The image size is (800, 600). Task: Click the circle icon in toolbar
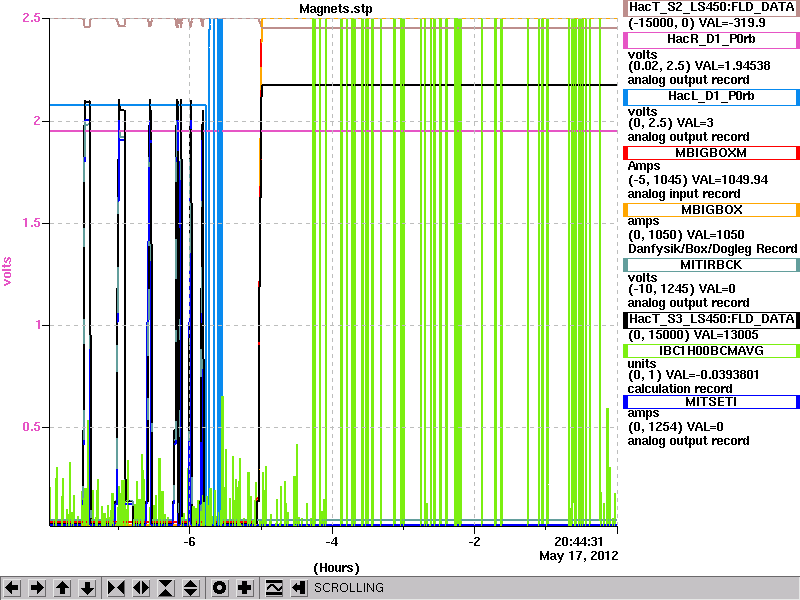(x=220, y=588)
